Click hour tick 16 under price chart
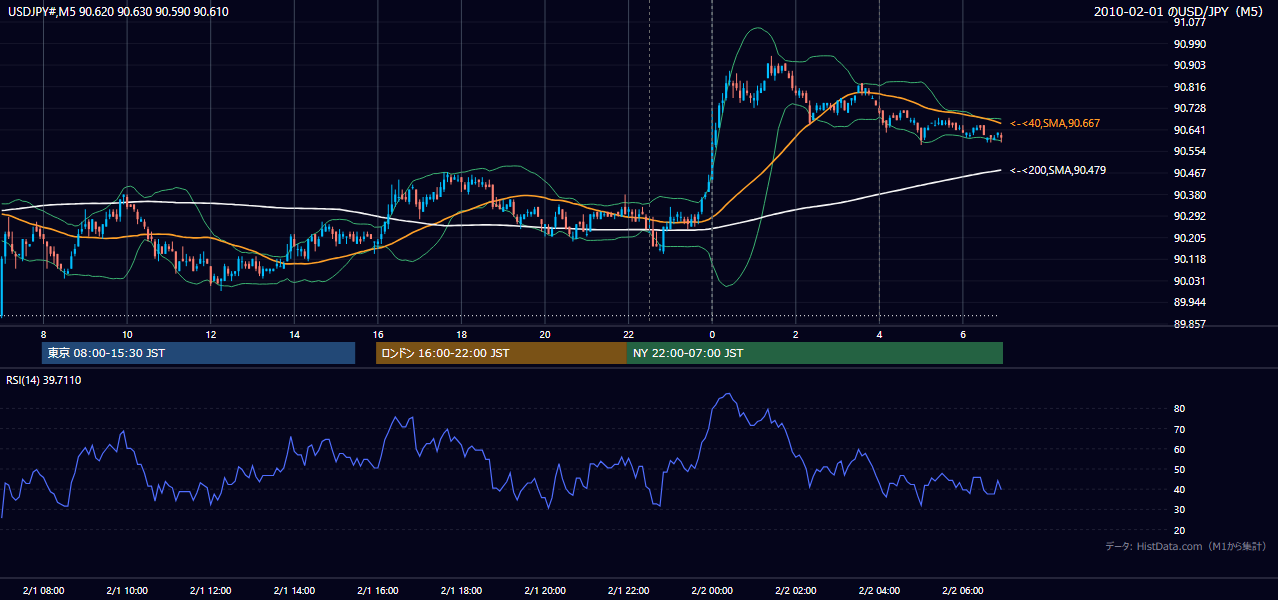Viewport: 1278px width, 600px height. [x=377, y=333]
